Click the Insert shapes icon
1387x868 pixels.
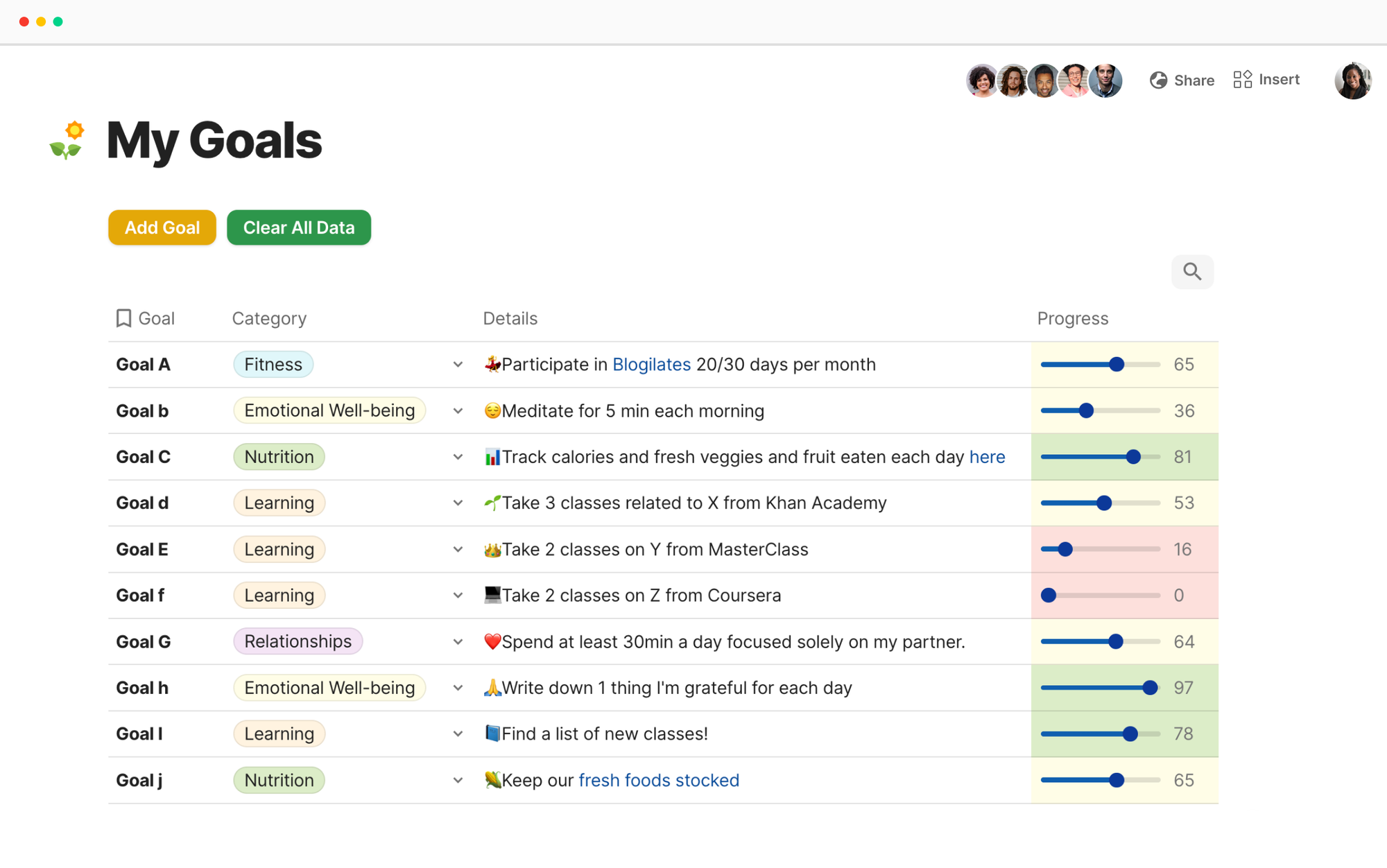point(1242,80)
